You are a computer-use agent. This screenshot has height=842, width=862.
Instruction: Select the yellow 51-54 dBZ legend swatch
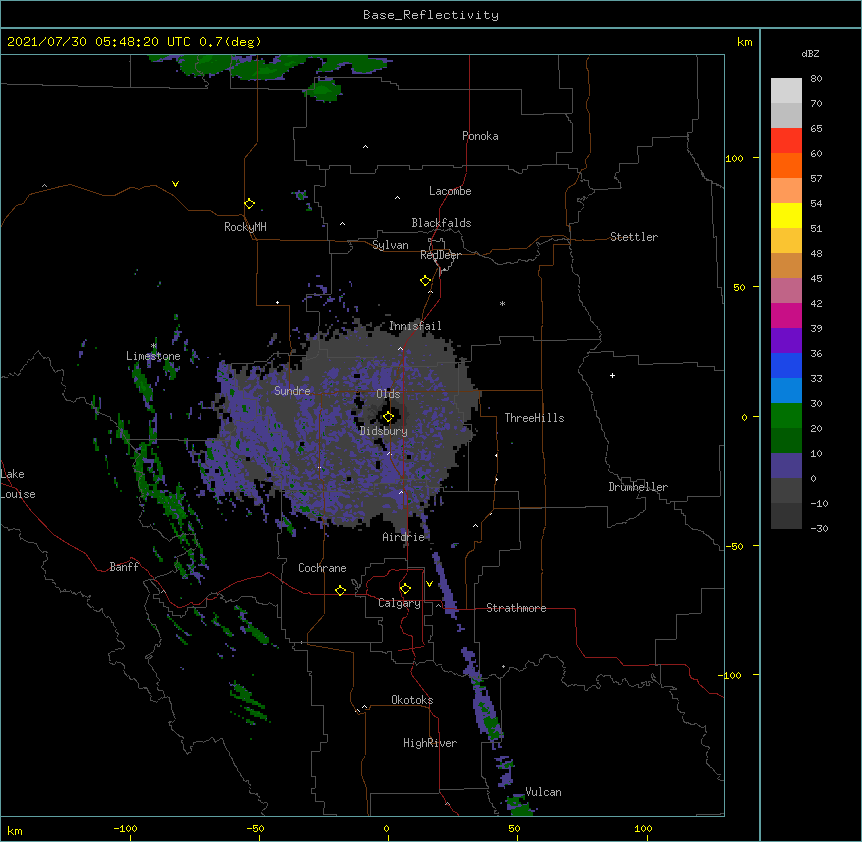click(786, 215)
